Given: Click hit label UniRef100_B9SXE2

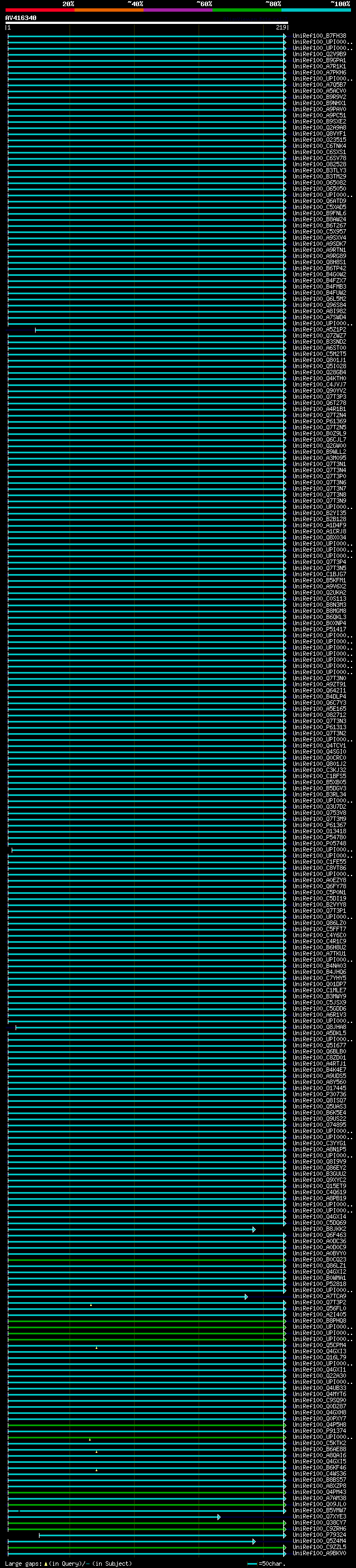Looking at the screenshot, I should click(x=319, y=122).
